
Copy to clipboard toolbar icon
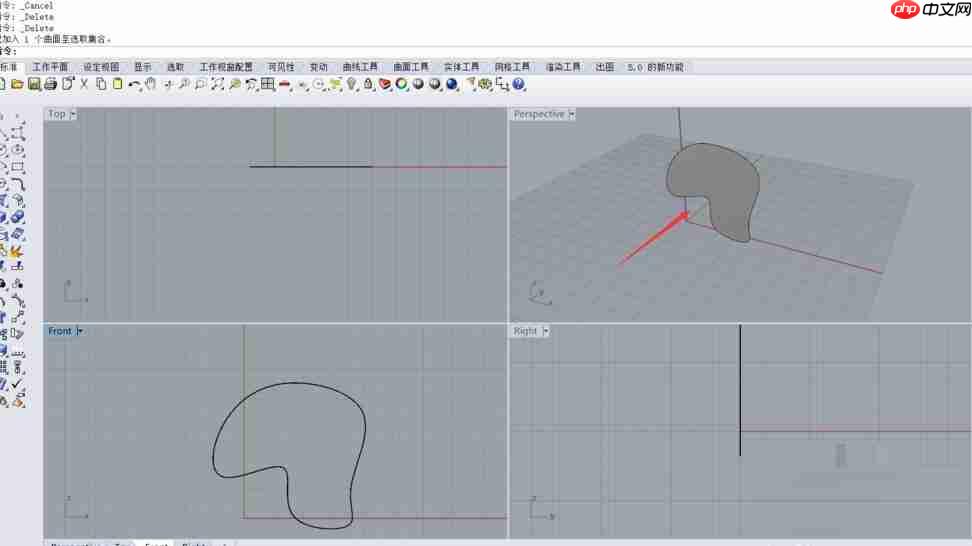click(100, 84)
